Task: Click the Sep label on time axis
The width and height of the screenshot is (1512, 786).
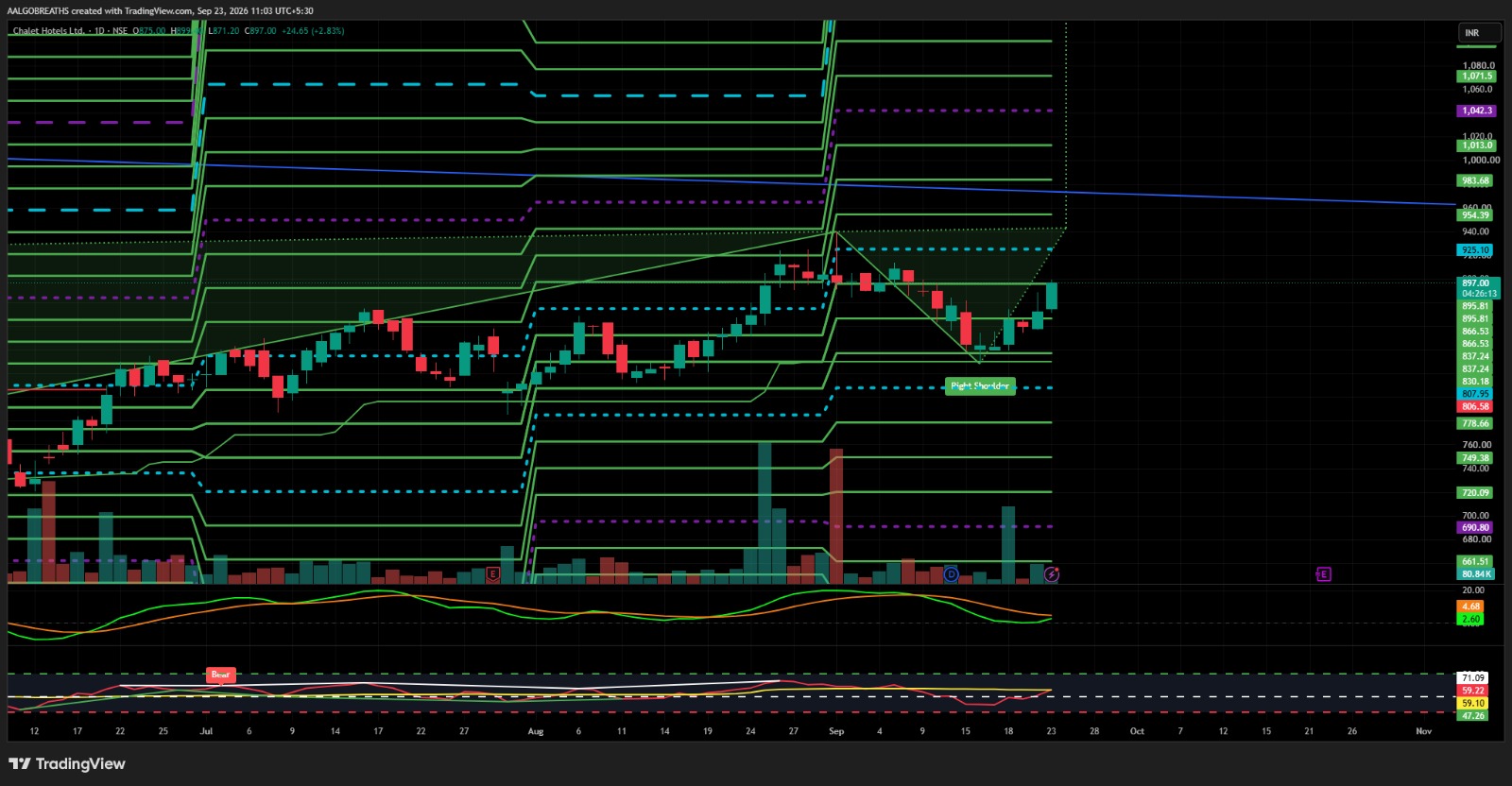Action: (836, 731)
